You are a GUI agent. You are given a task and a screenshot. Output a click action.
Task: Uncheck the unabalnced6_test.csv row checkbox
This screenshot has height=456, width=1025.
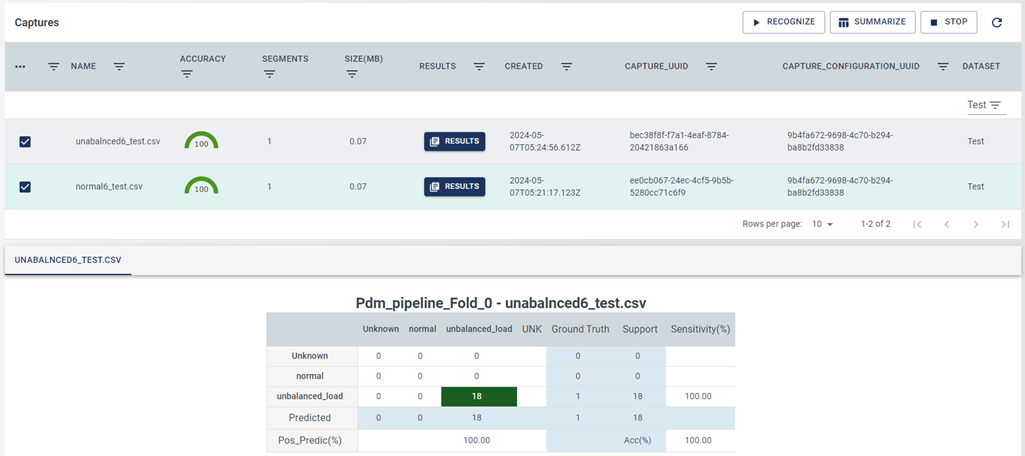click(25, 142)
